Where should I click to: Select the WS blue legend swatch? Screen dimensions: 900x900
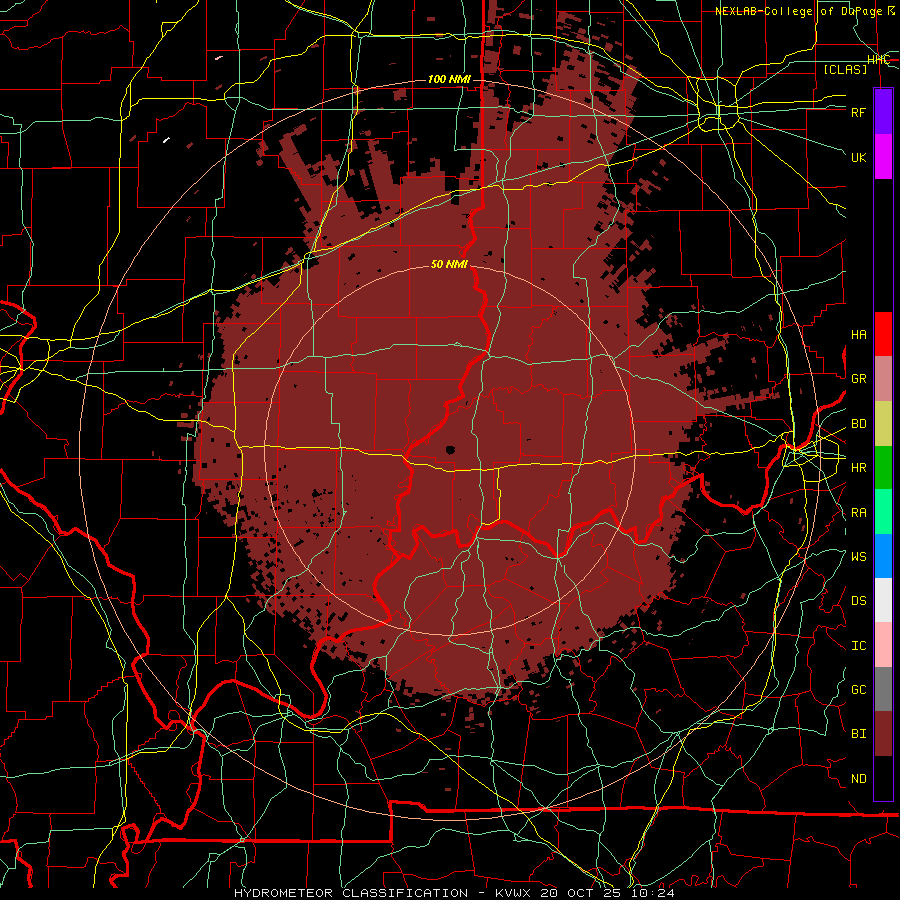coord(883,556)
